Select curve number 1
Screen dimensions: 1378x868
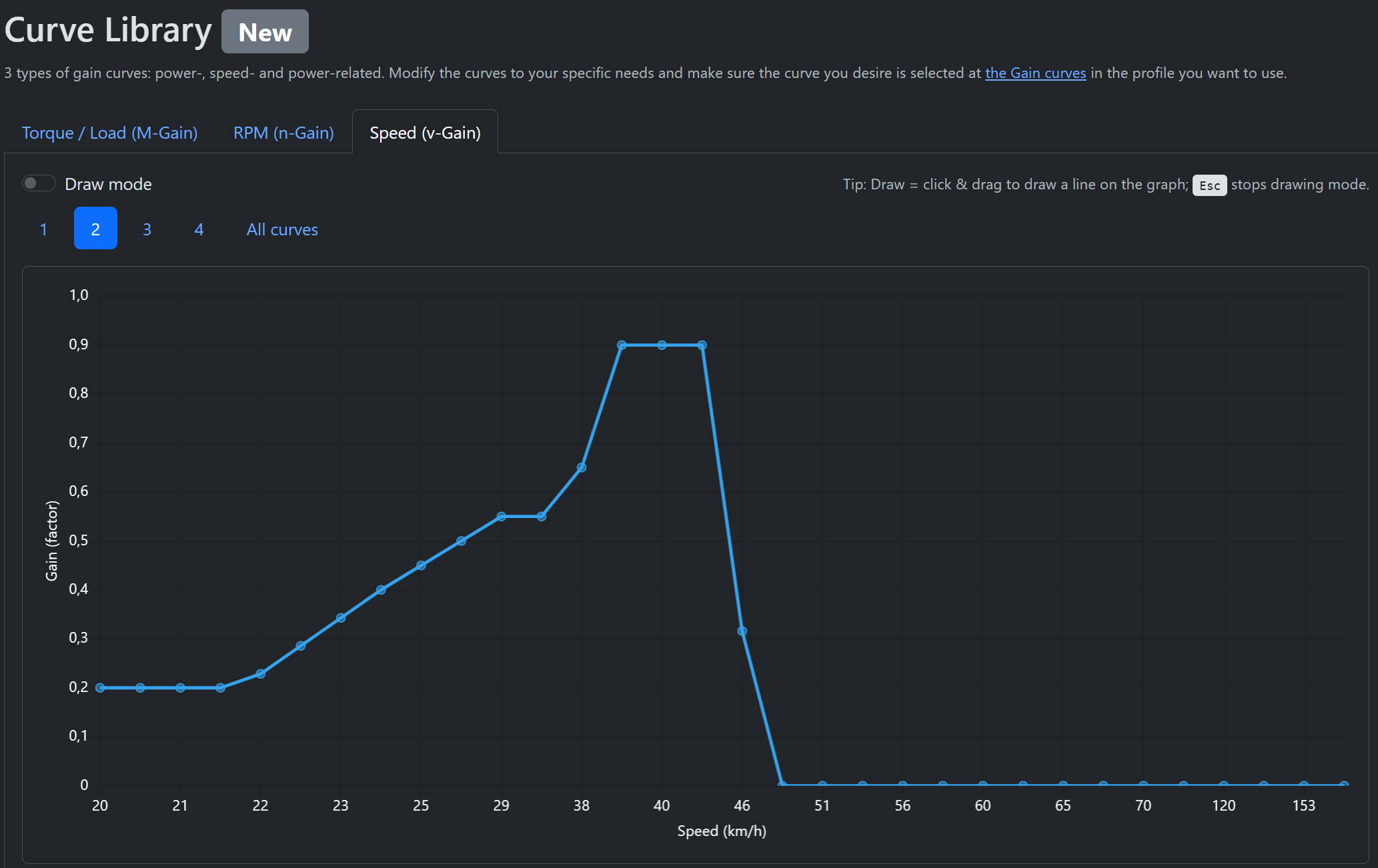43,229
